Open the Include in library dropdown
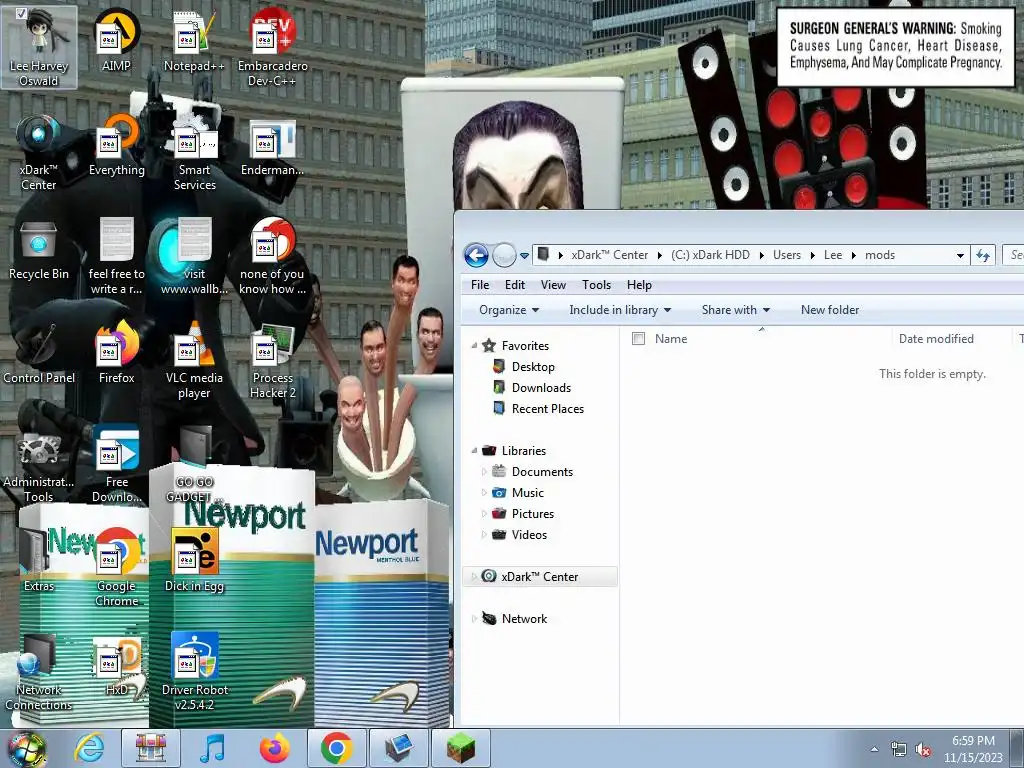This screenshot has width=1024, height=768. tap(620, 310)
